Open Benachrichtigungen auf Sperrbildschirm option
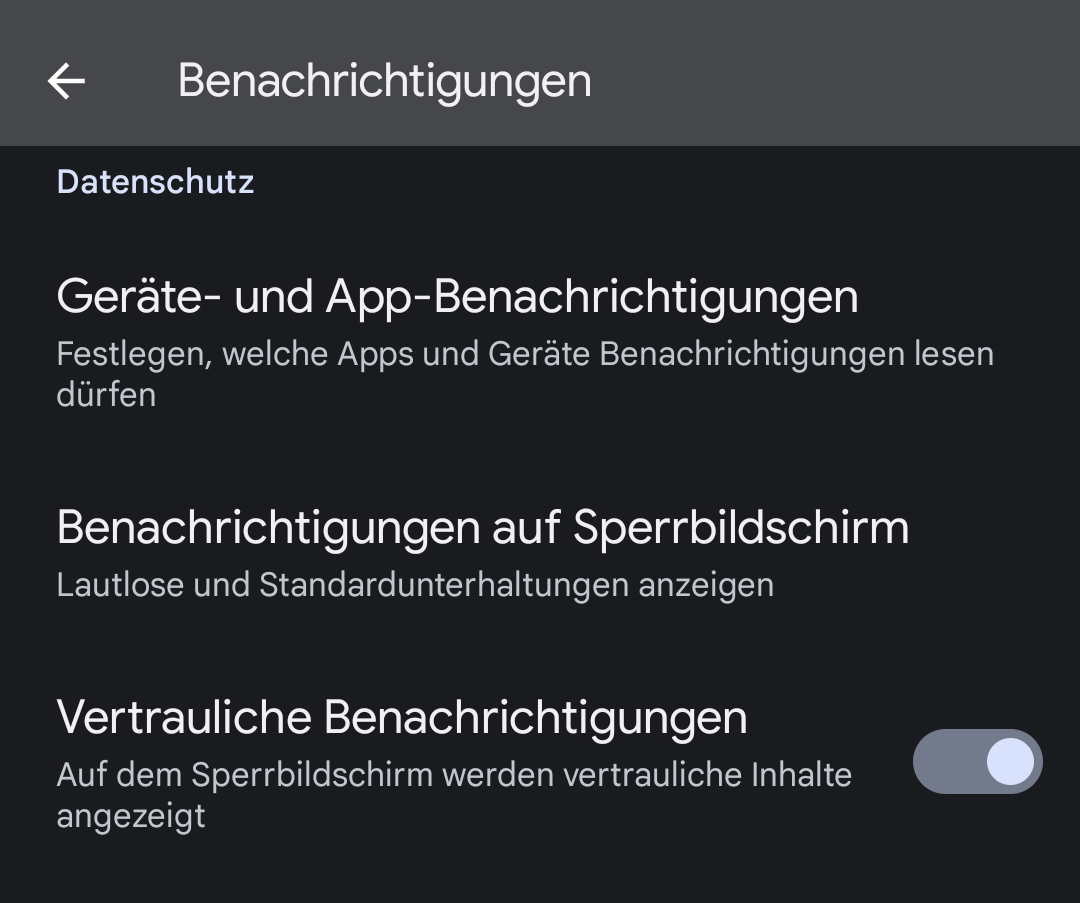 point(482,527)
